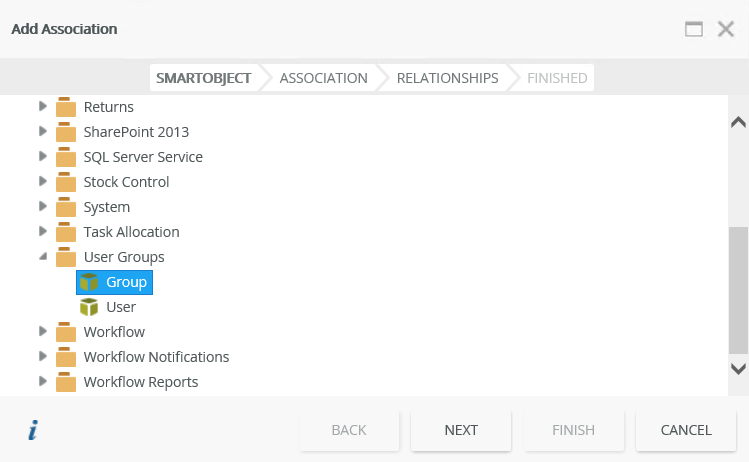Click the Workflow Reports folder icon
The width and height of the screenshot is (749, 462).
tap(66, 382)
